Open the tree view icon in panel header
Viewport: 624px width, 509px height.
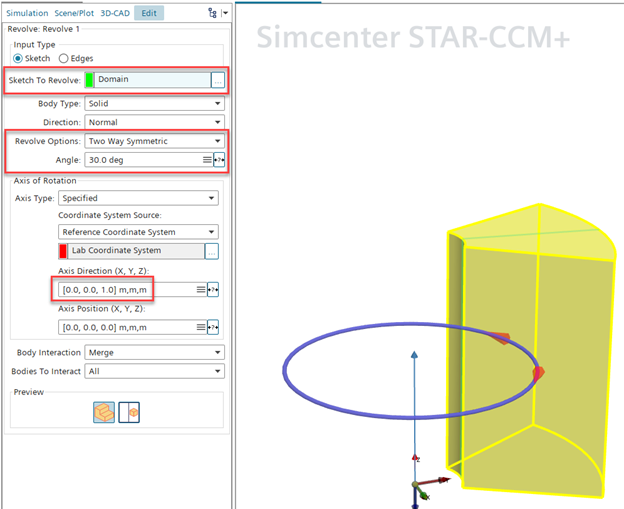coord(212,13)
